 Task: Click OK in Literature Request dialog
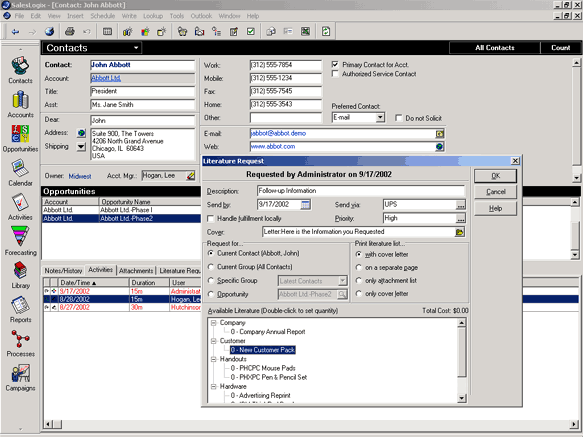495,176
